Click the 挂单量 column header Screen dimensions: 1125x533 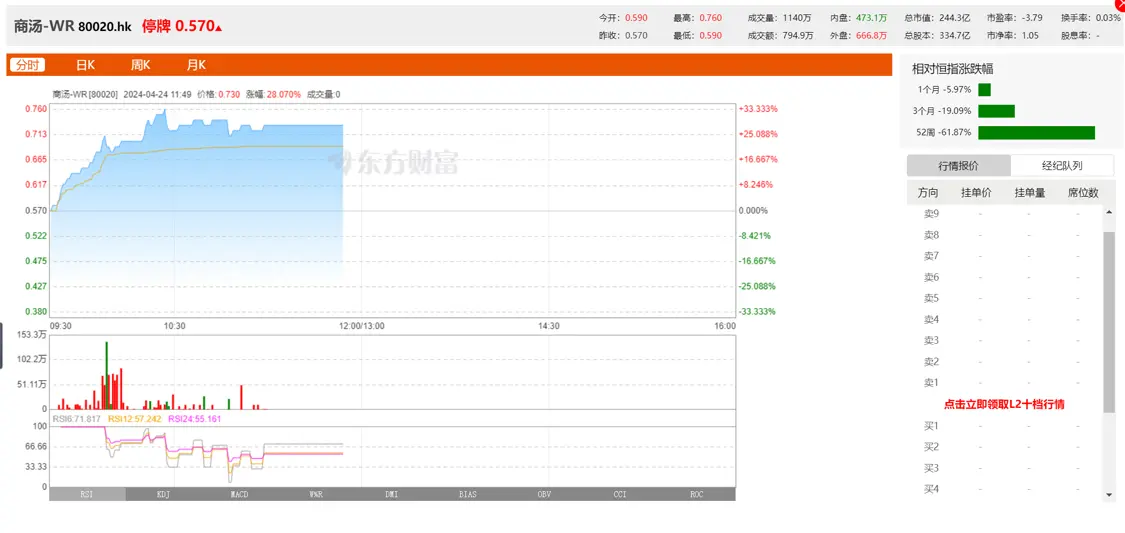[x=1030, y=193]
